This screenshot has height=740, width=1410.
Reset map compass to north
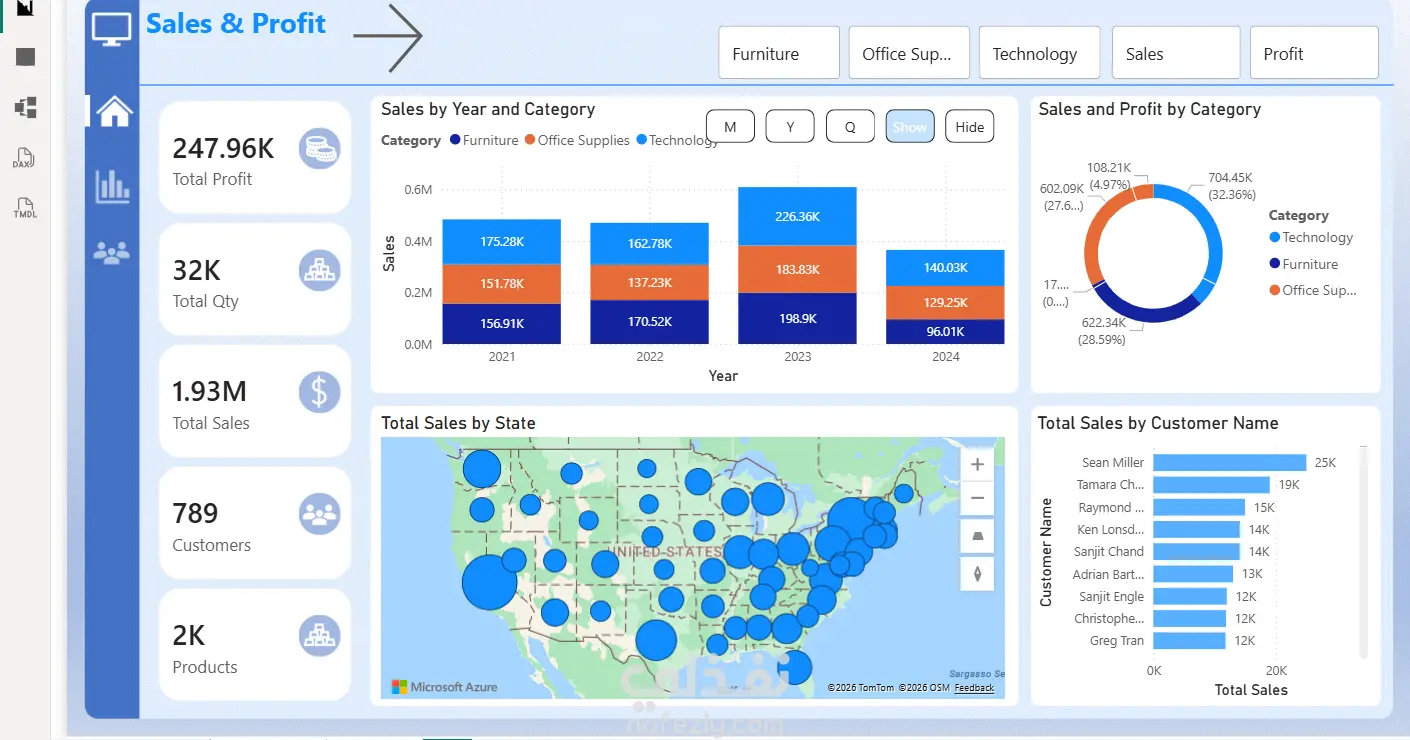[977, 573]
